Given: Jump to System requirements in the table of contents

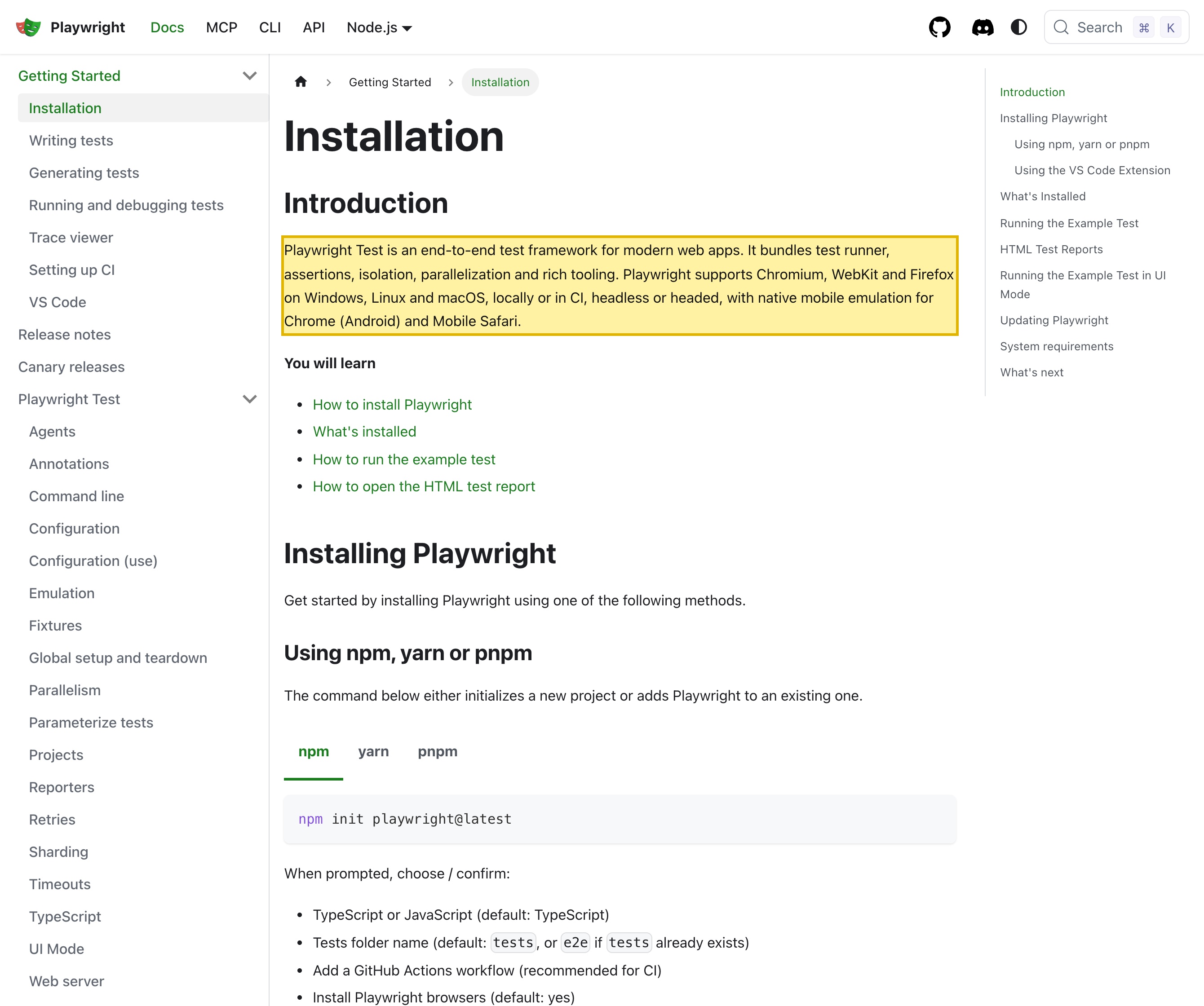Looking at the screenshot, I should [x=1056, y=346].
